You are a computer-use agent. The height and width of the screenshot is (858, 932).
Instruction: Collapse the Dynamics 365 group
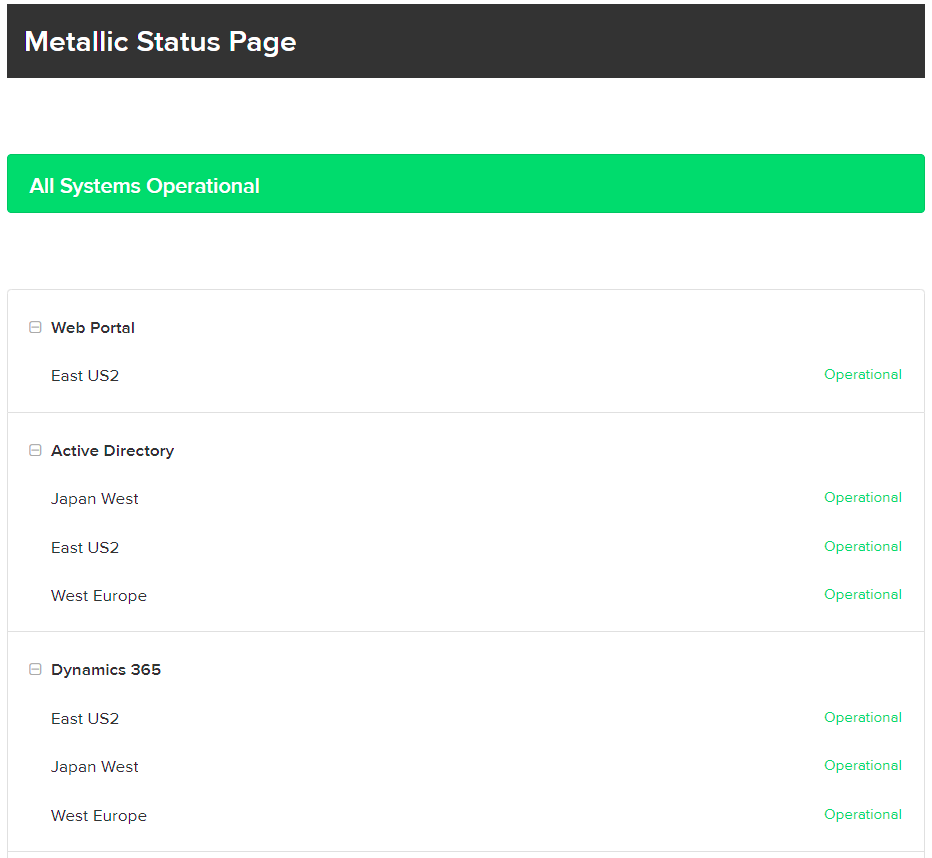pos(35,670)
